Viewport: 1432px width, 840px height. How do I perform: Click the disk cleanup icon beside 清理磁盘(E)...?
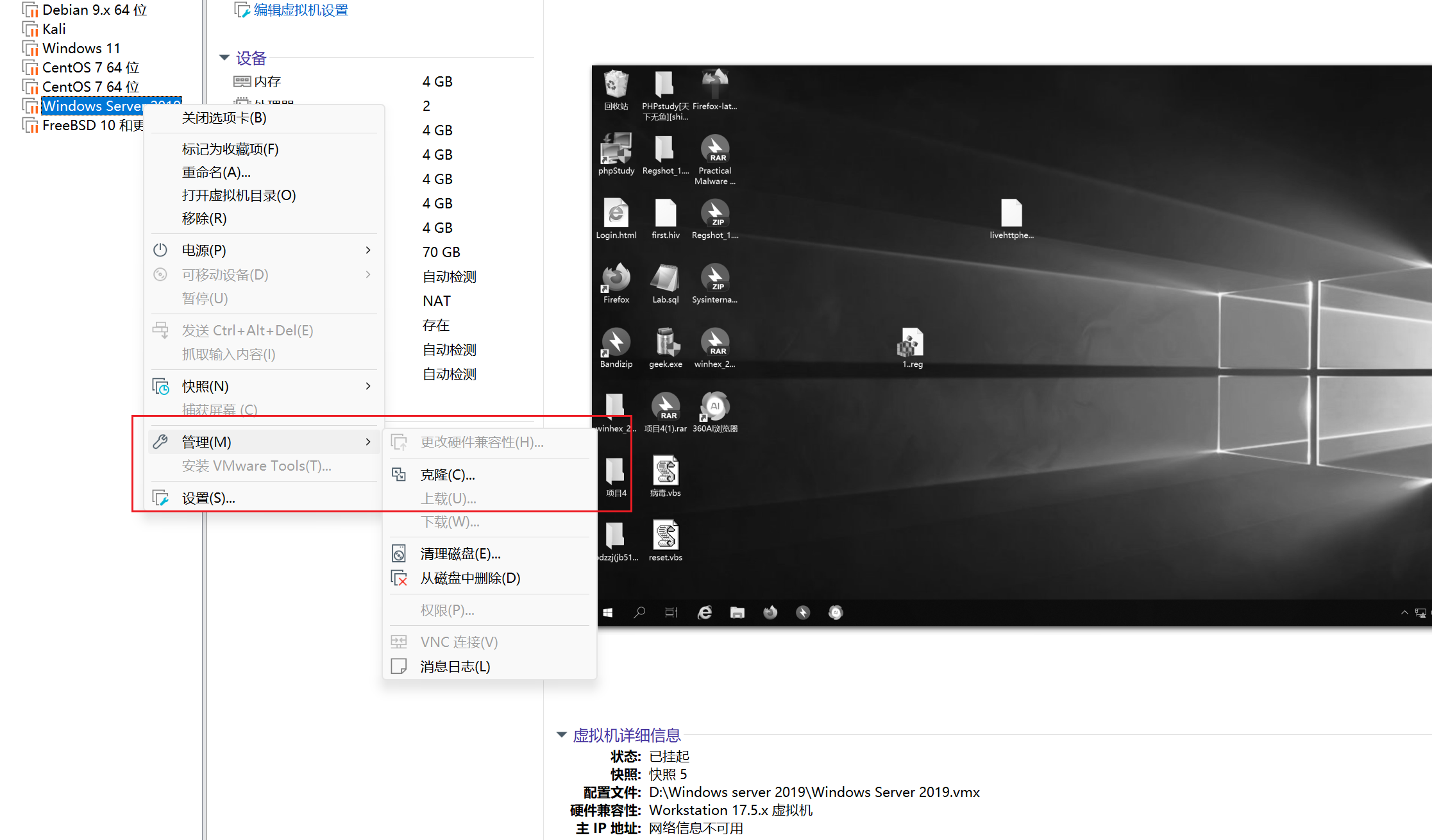pyautogui.click(x=399, y=553)
